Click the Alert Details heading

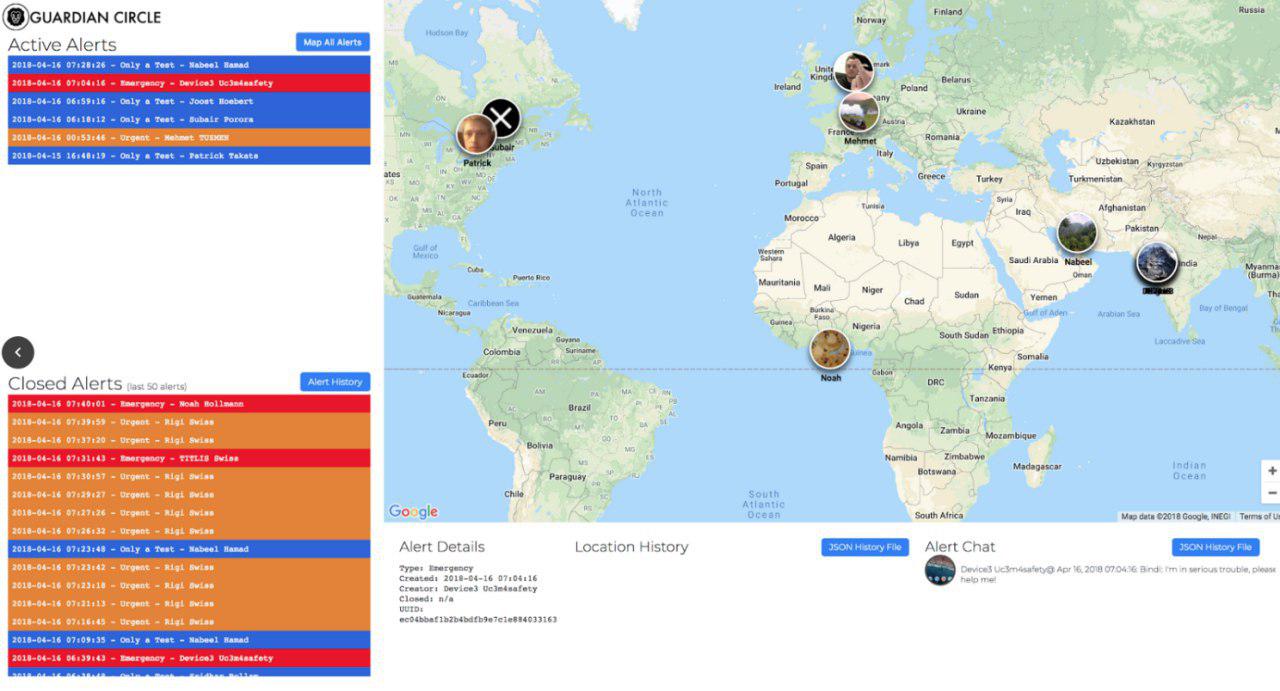[442, 547]
